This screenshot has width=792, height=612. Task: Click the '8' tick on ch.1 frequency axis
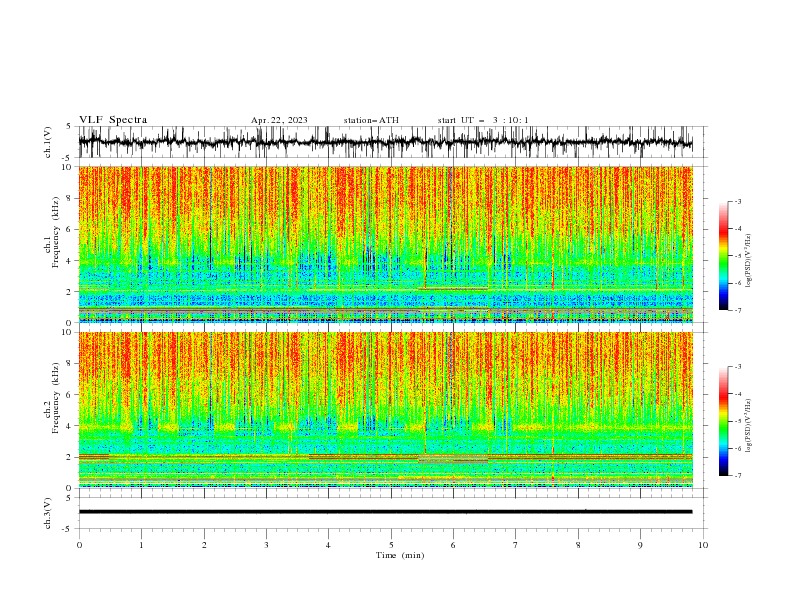click(x=71, y=198)
